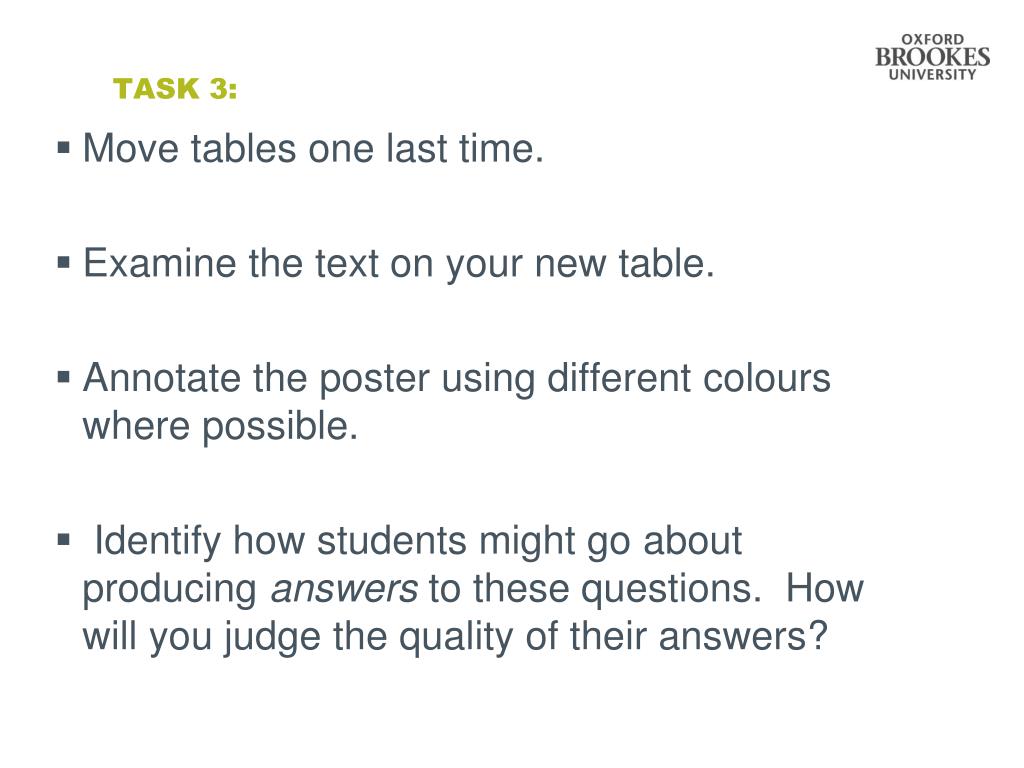This screenshot has height=768, width=1024.
Task: Click the line Annotate the poster using different colours
Action: click(456, 379)
